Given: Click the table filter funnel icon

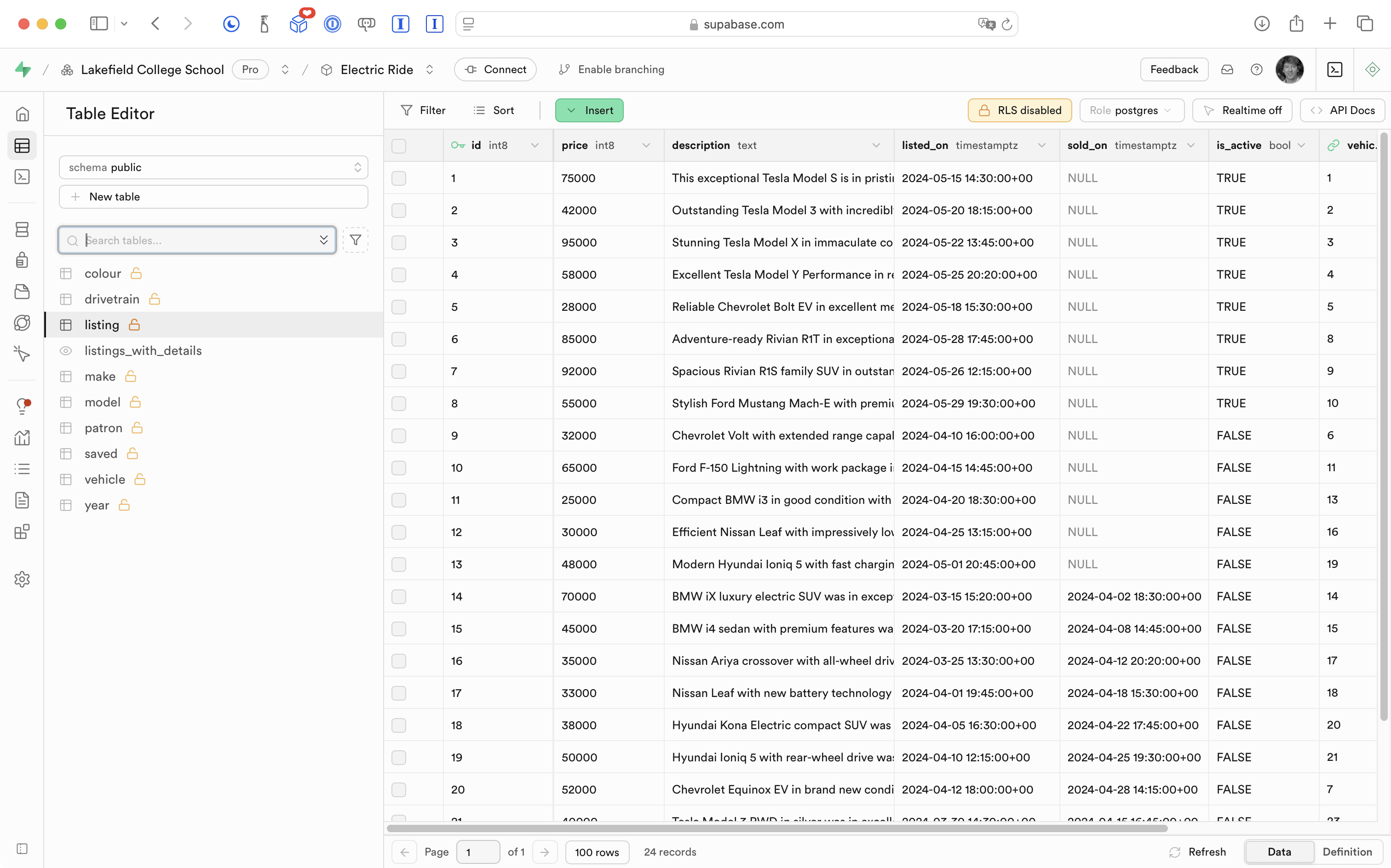Looking at the screenshot, I should (x=355, y=240).
